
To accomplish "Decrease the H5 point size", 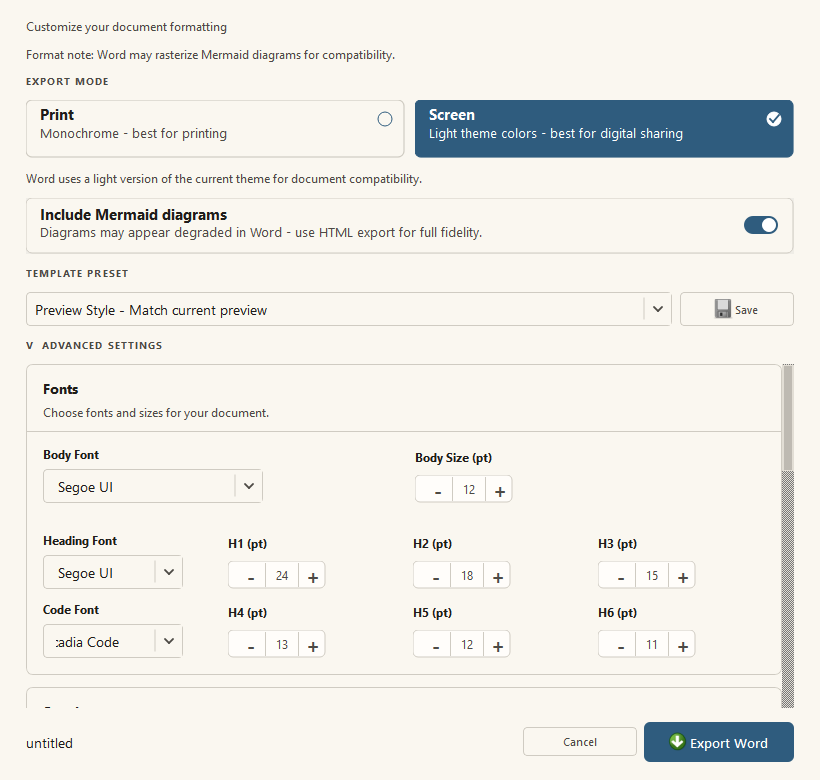I will [x=433, y=644].
